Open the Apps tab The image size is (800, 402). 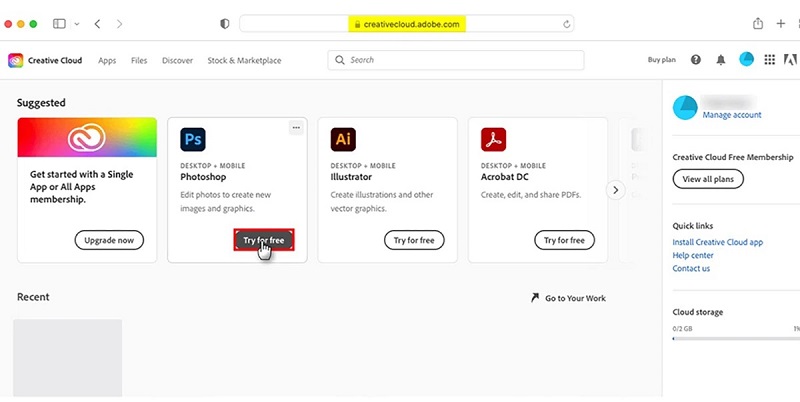107,60
